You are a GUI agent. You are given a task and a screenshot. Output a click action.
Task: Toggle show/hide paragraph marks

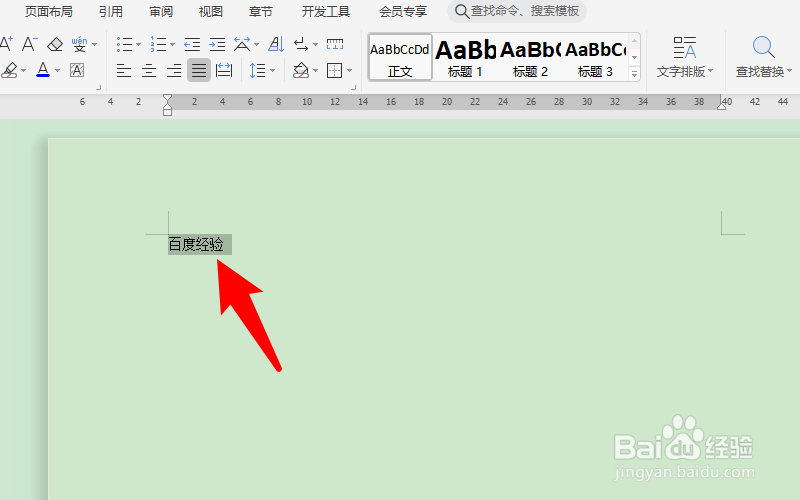coord(301,44)
